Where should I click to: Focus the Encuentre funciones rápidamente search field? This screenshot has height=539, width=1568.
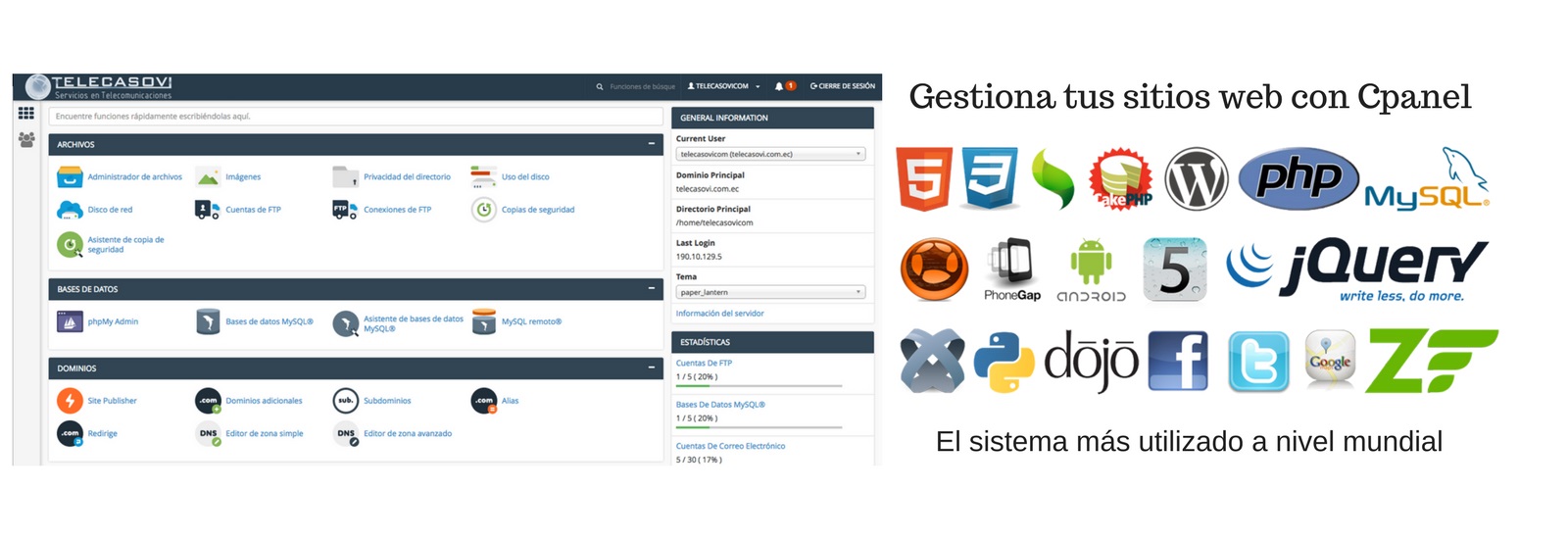coord(356,117)
